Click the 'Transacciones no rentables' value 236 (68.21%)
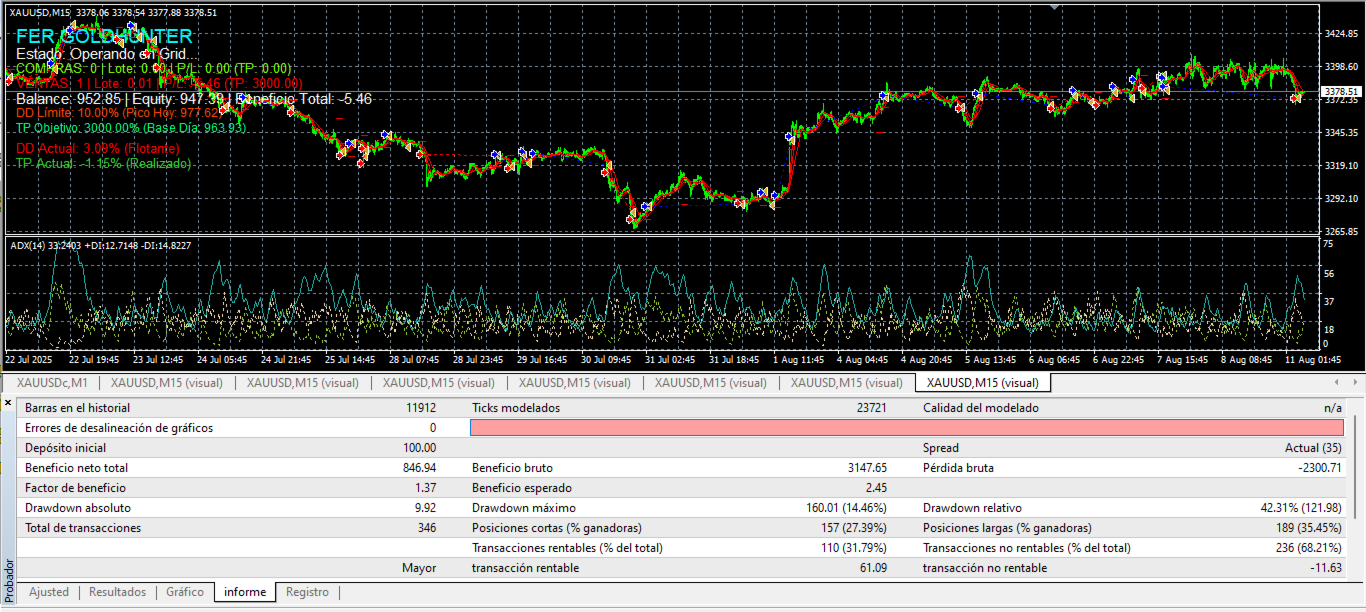1366x612 pixels. coord(1307,548)
